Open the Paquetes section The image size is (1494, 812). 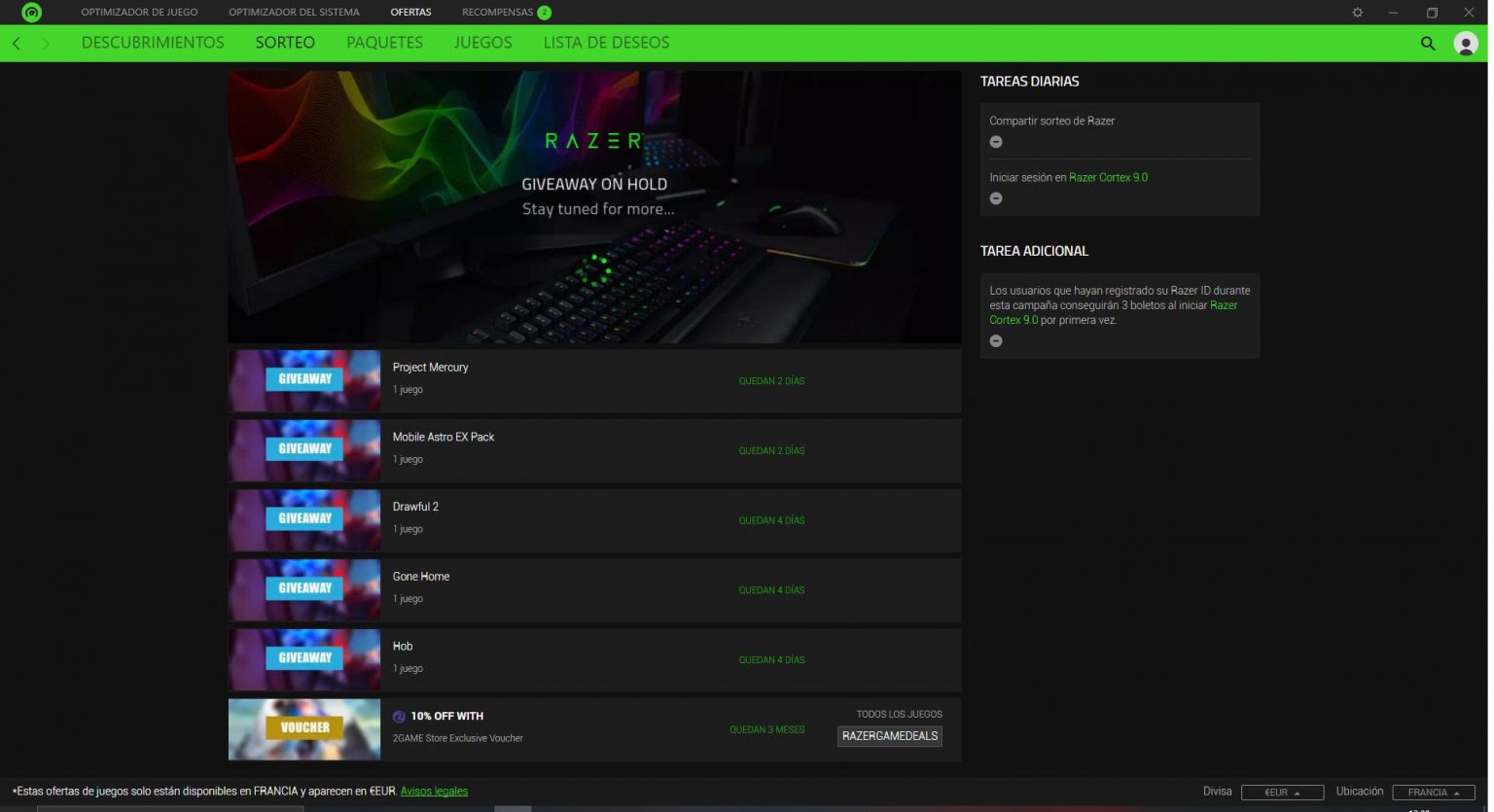point(386,43)
